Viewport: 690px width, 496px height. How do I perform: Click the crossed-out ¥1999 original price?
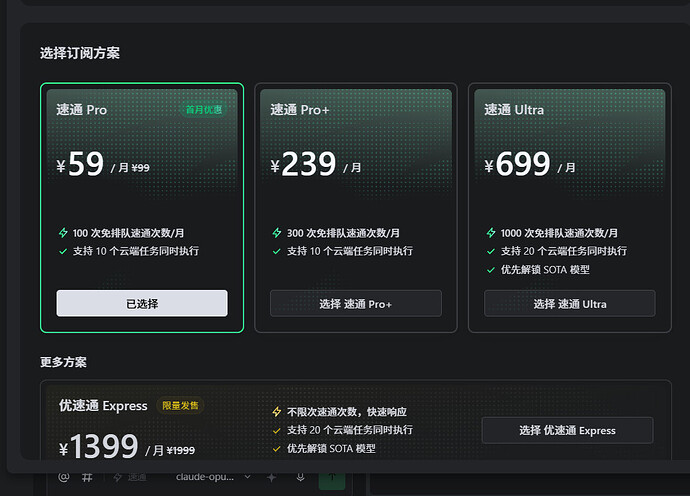(181, 450)
